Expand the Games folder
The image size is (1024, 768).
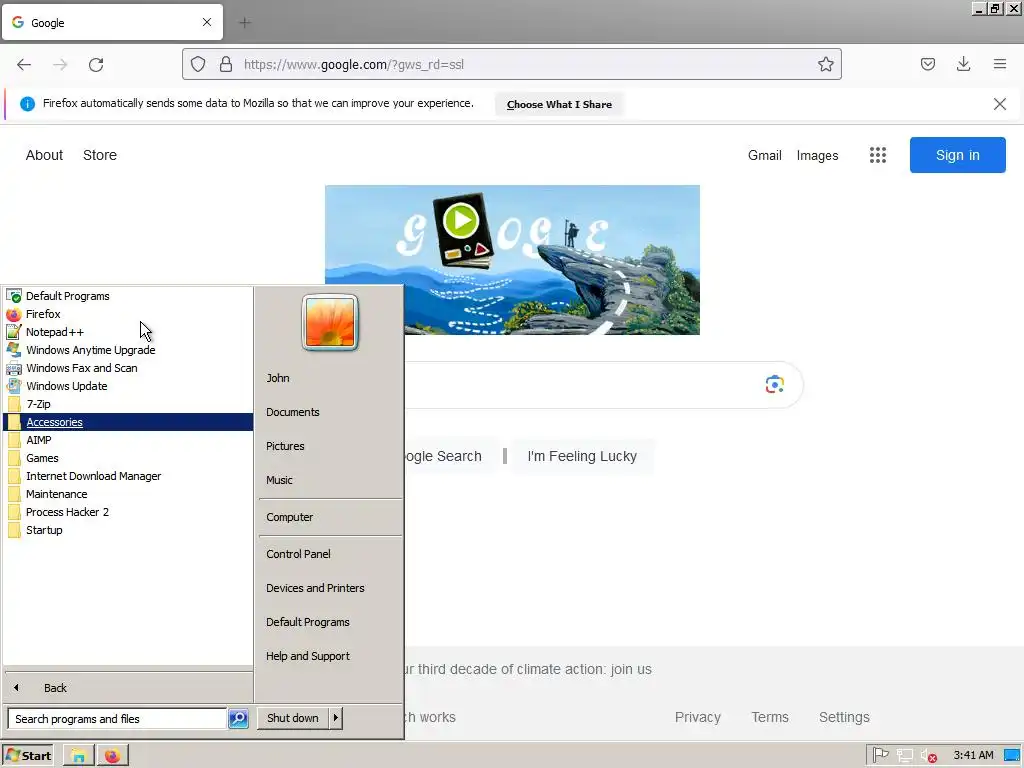pos(128,458)
